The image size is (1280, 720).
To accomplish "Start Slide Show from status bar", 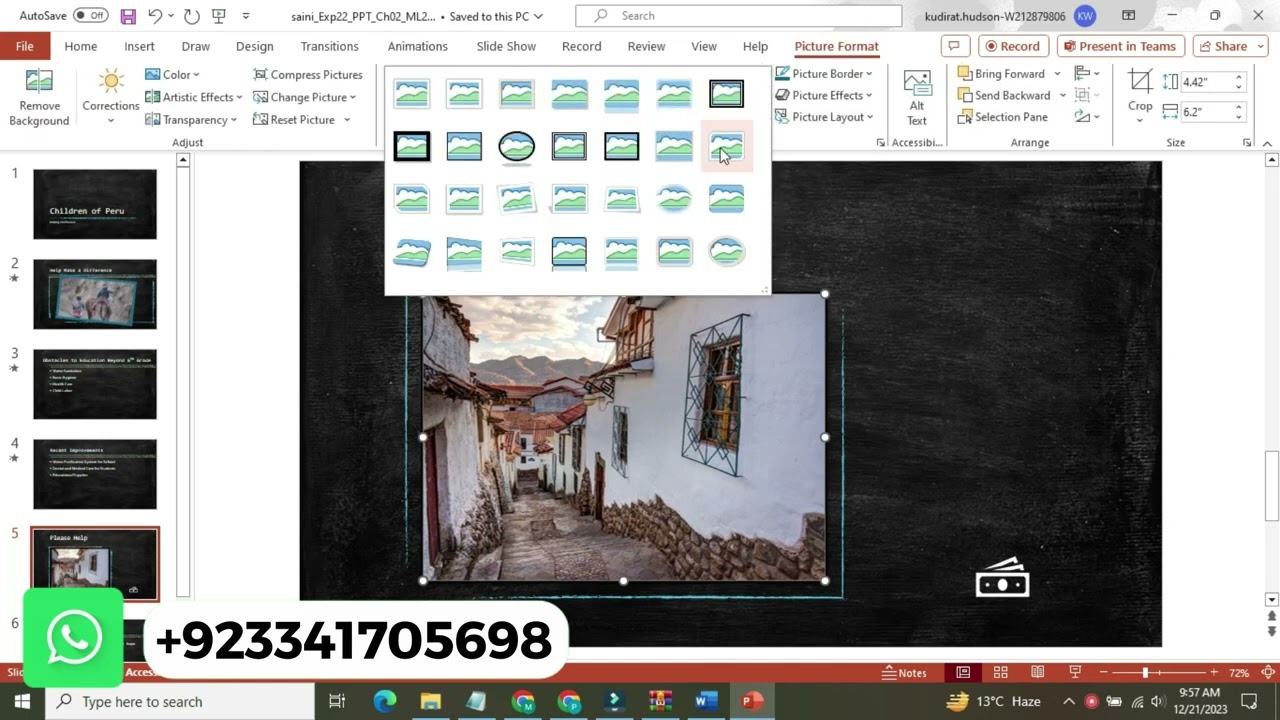I will coord(1075,673).
